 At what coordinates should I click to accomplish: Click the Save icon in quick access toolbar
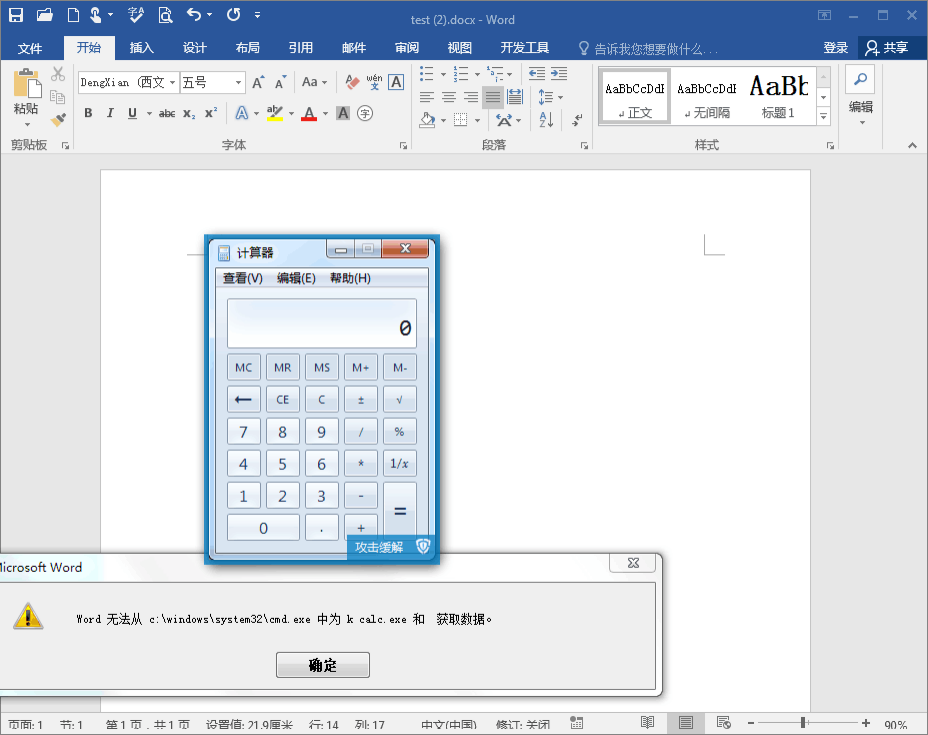(x=16, y=15)
